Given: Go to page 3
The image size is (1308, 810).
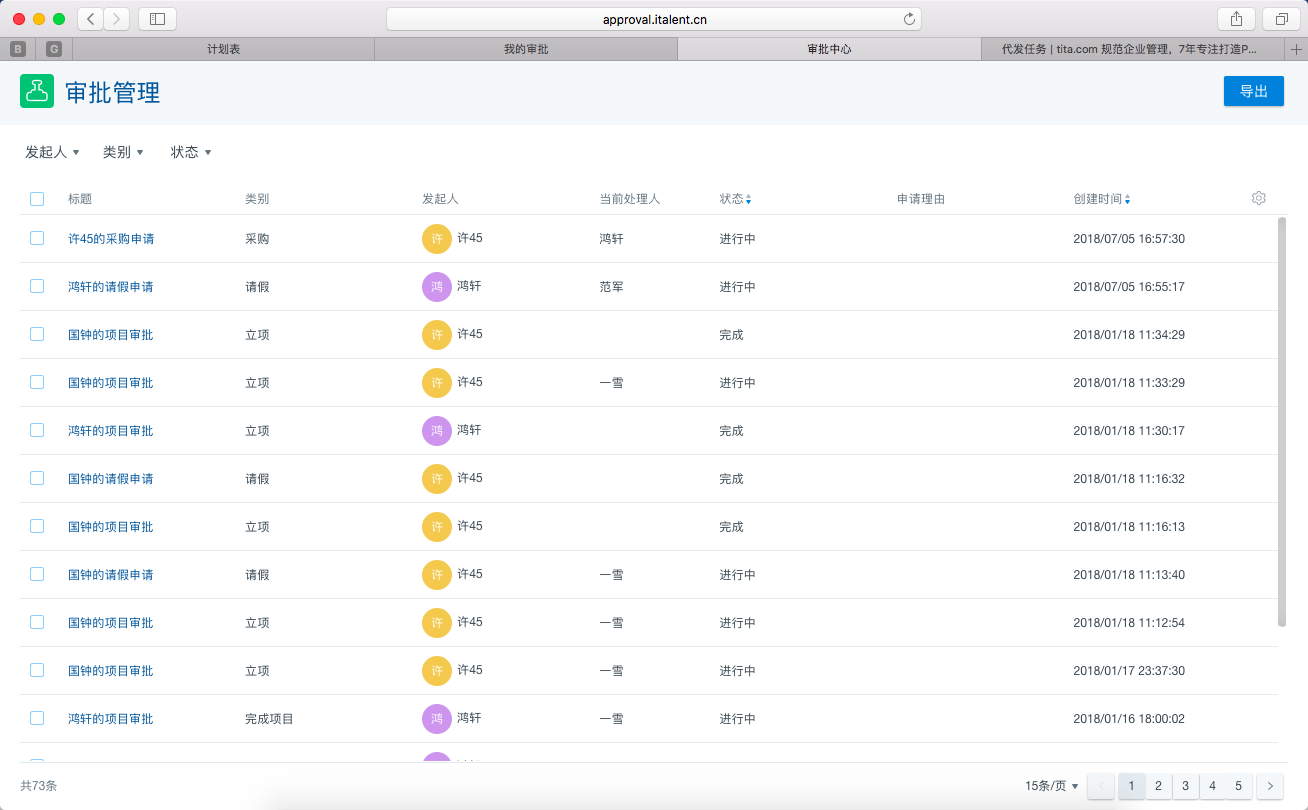Looking at the screenshot, I should click(x=1185, y=786).
